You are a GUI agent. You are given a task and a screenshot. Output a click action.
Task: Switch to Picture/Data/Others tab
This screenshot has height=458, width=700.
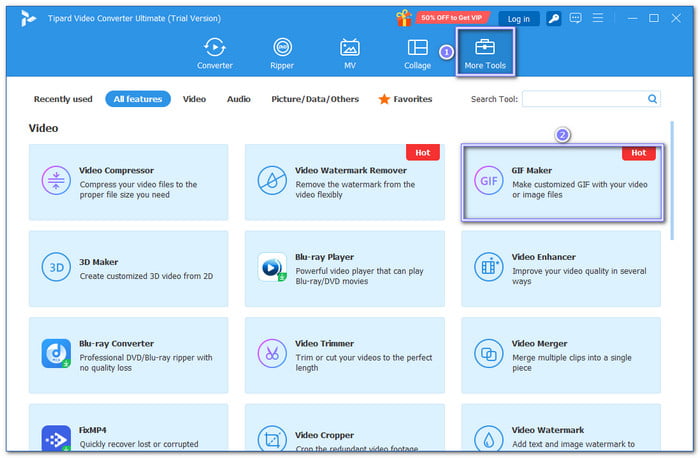(315, 99)
